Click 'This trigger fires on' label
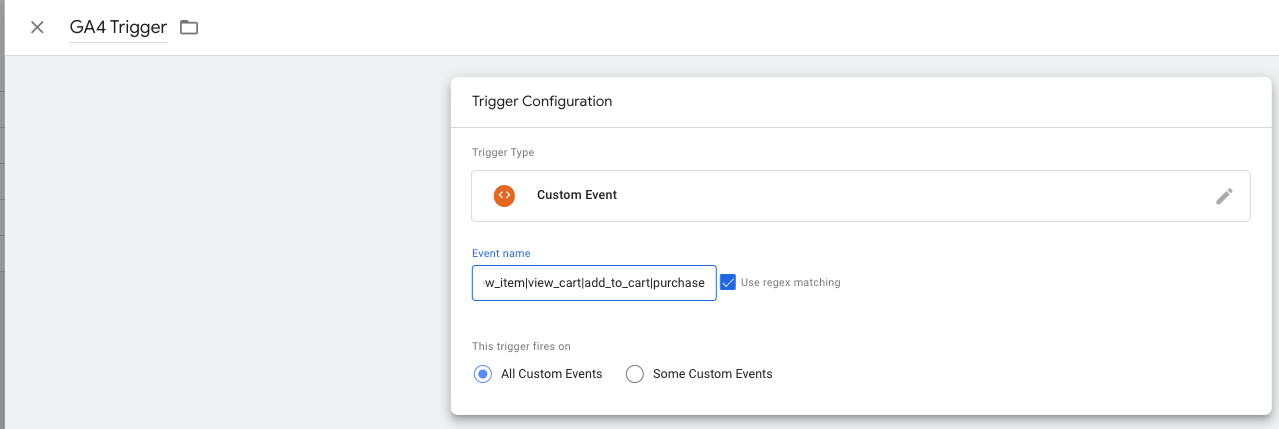Screen dimensions: 1279x429 click(521, 346)
